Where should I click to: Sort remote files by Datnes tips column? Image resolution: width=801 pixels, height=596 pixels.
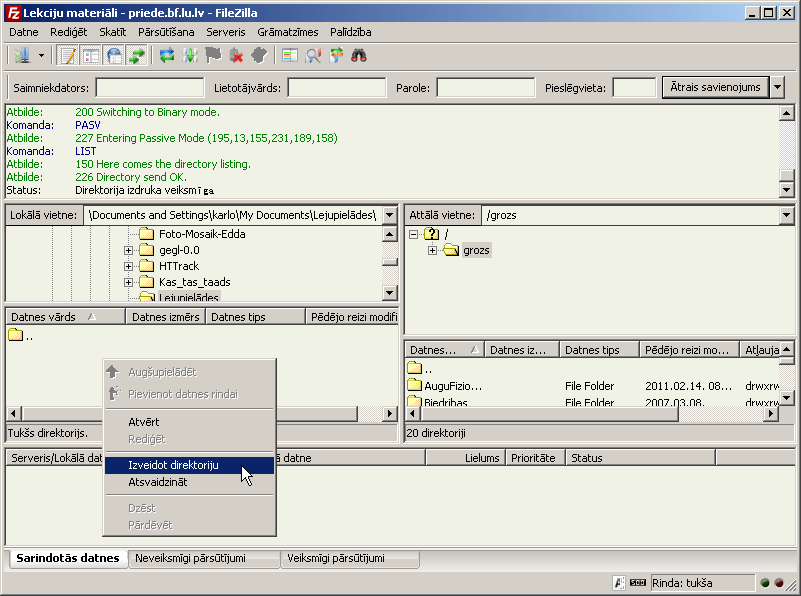click(599, 350)
